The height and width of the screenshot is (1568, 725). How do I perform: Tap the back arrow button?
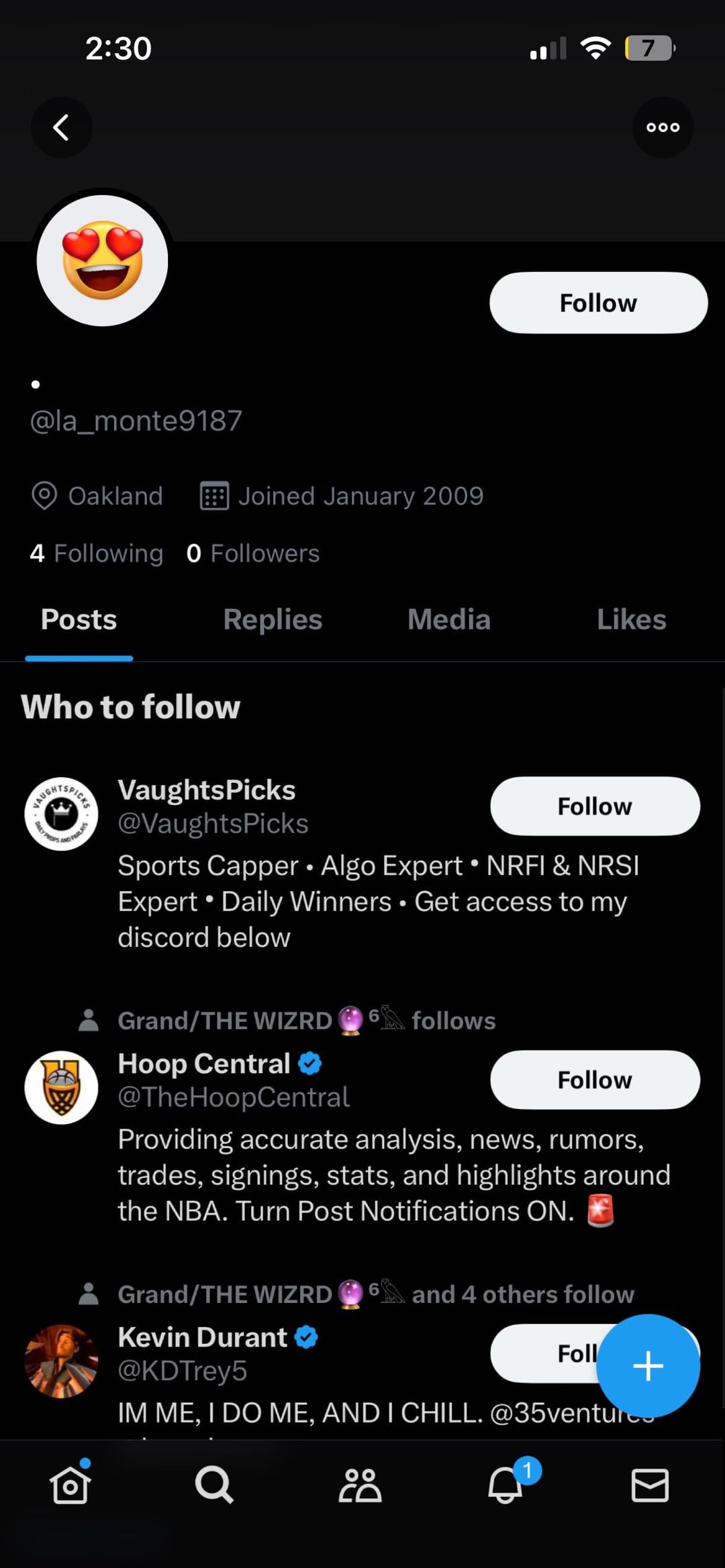(61, 127)
